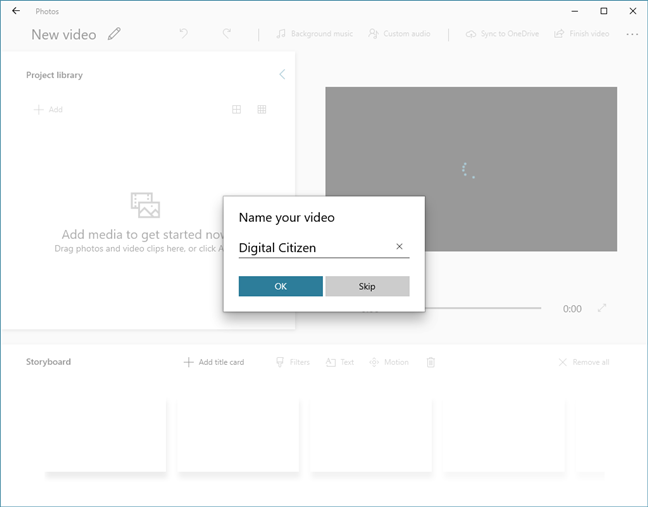Click the preview seek bar

(x=483, y=308)
